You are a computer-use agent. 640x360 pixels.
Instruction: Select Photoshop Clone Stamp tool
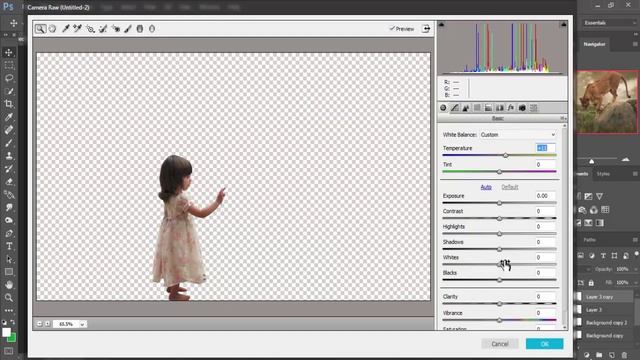(x=9, y=156)
